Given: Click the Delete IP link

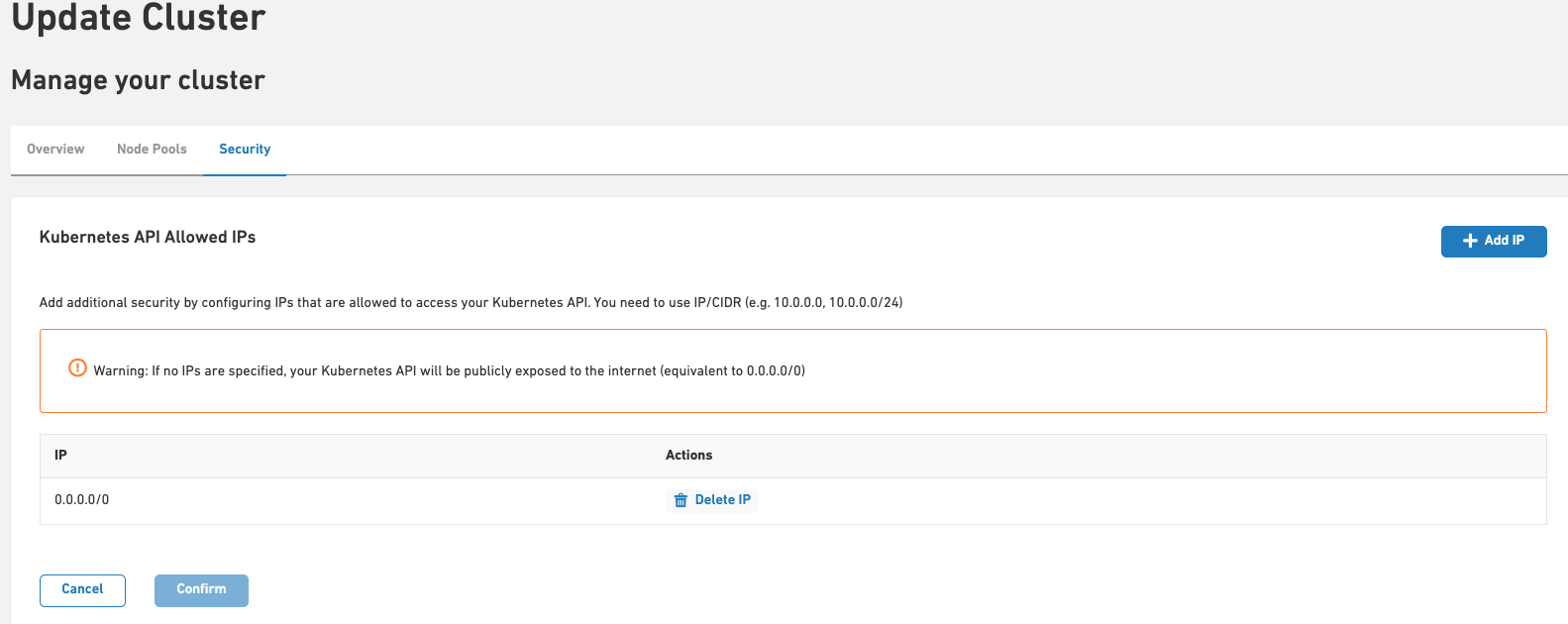Looking at the screenshot, I should click(x=722, y=500).
